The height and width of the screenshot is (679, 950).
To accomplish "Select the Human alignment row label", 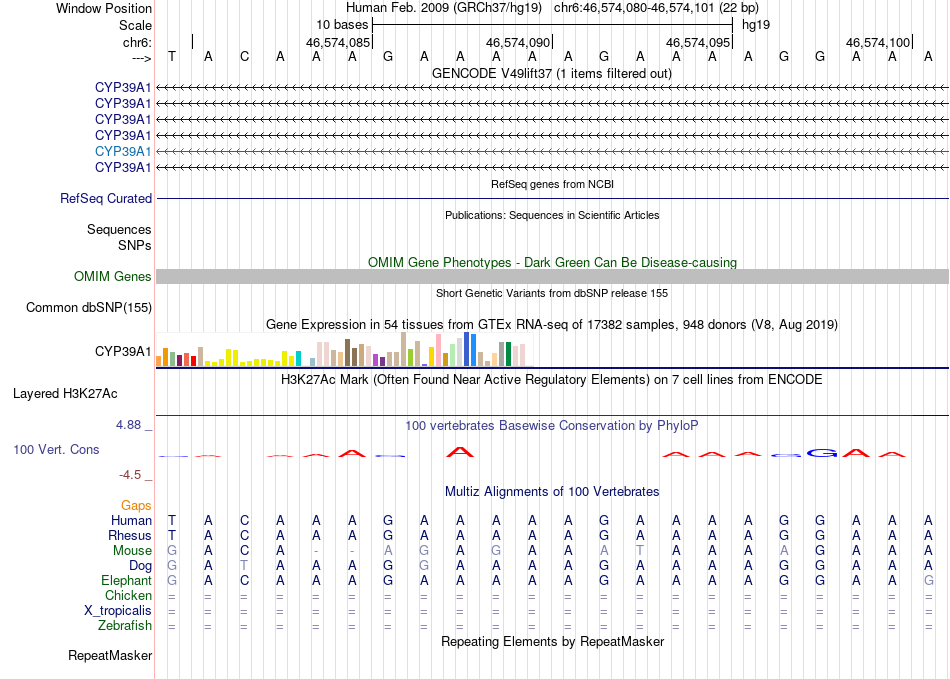I will click(131, 520).
